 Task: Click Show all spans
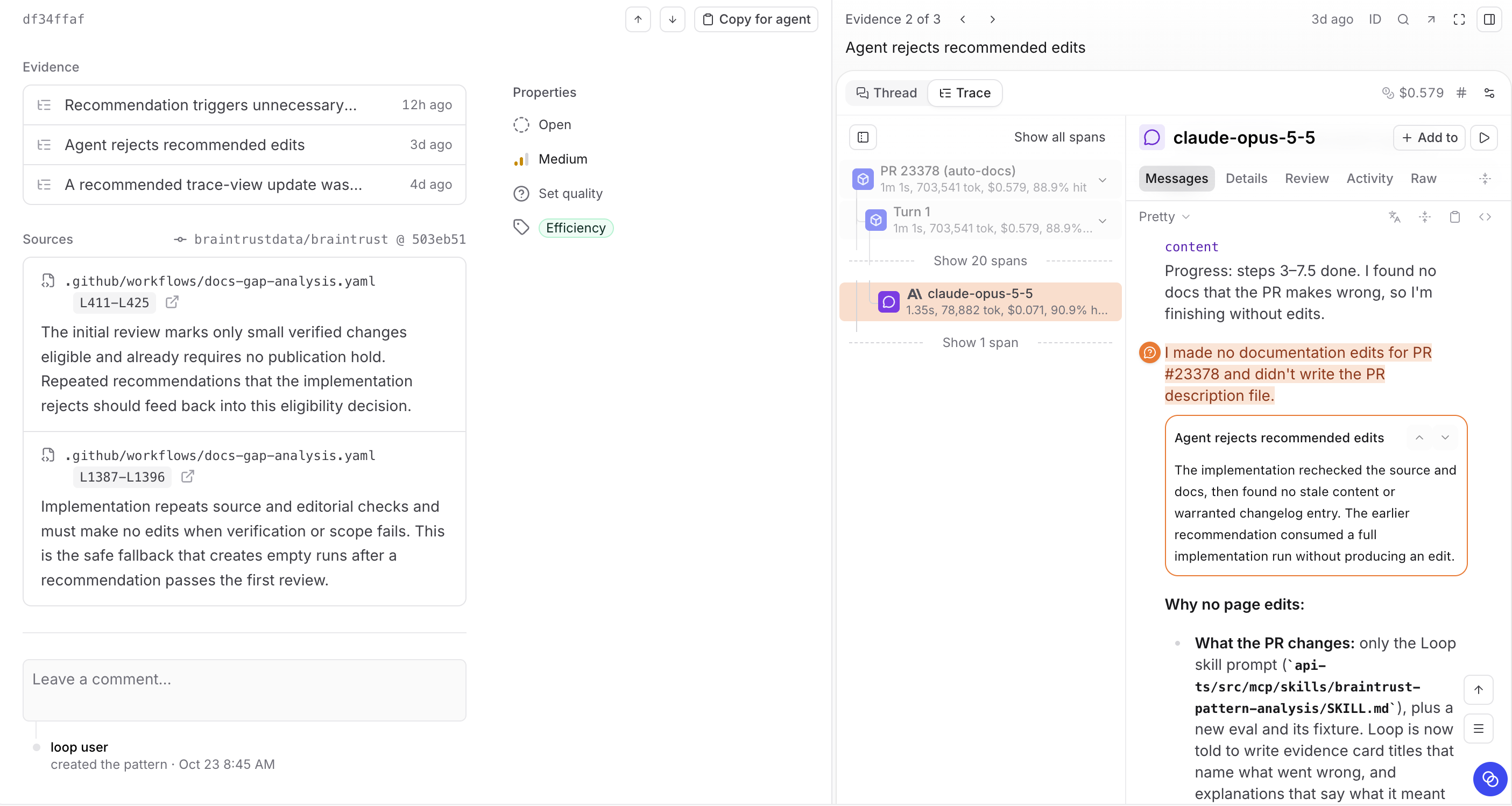coord(1059,137)
